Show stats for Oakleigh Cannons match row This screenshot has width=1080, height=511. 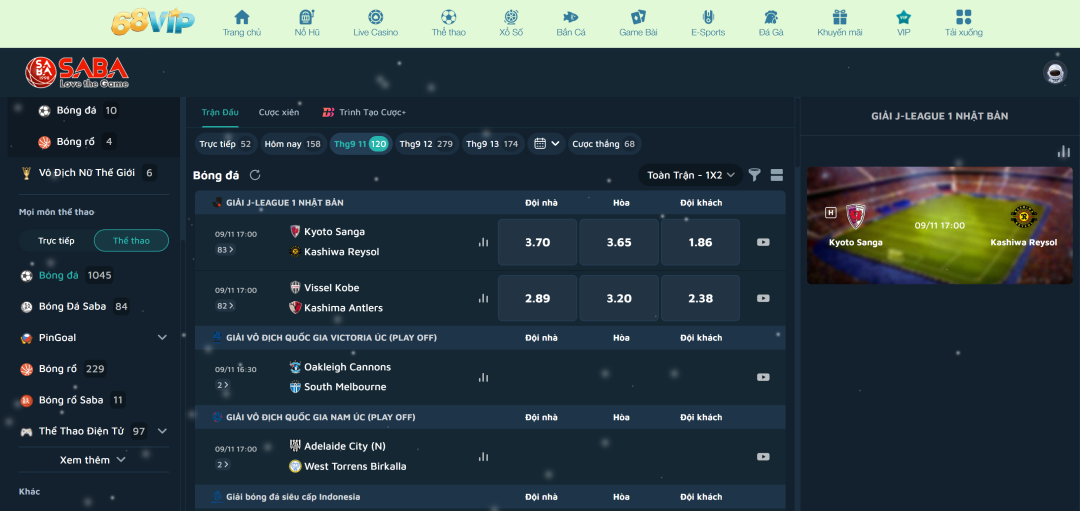pyautogui.click(x=484, y=377)
